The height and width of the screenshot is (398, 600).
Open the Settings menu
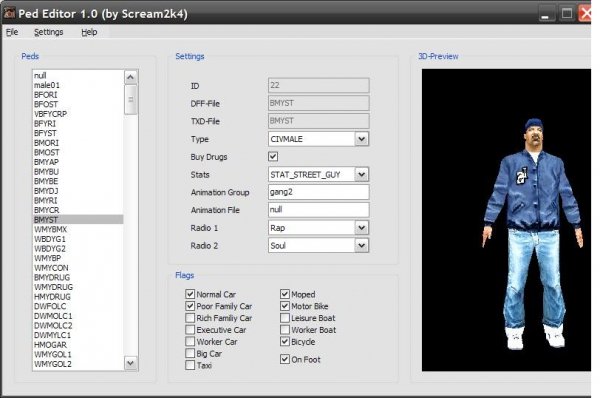[49, 32]
